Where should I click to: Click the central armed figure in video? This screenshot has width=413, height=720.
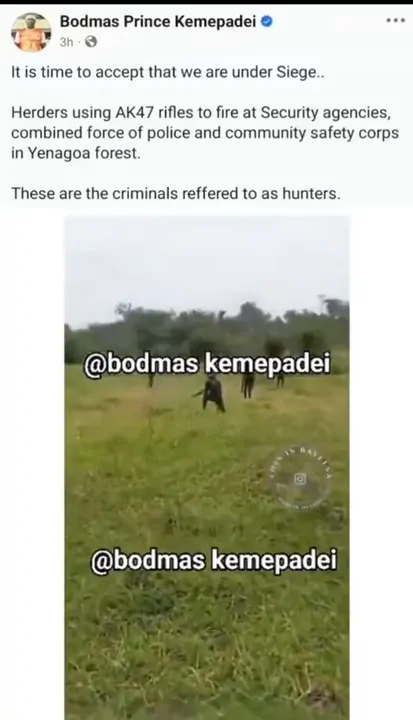click(x=212, y=393)
